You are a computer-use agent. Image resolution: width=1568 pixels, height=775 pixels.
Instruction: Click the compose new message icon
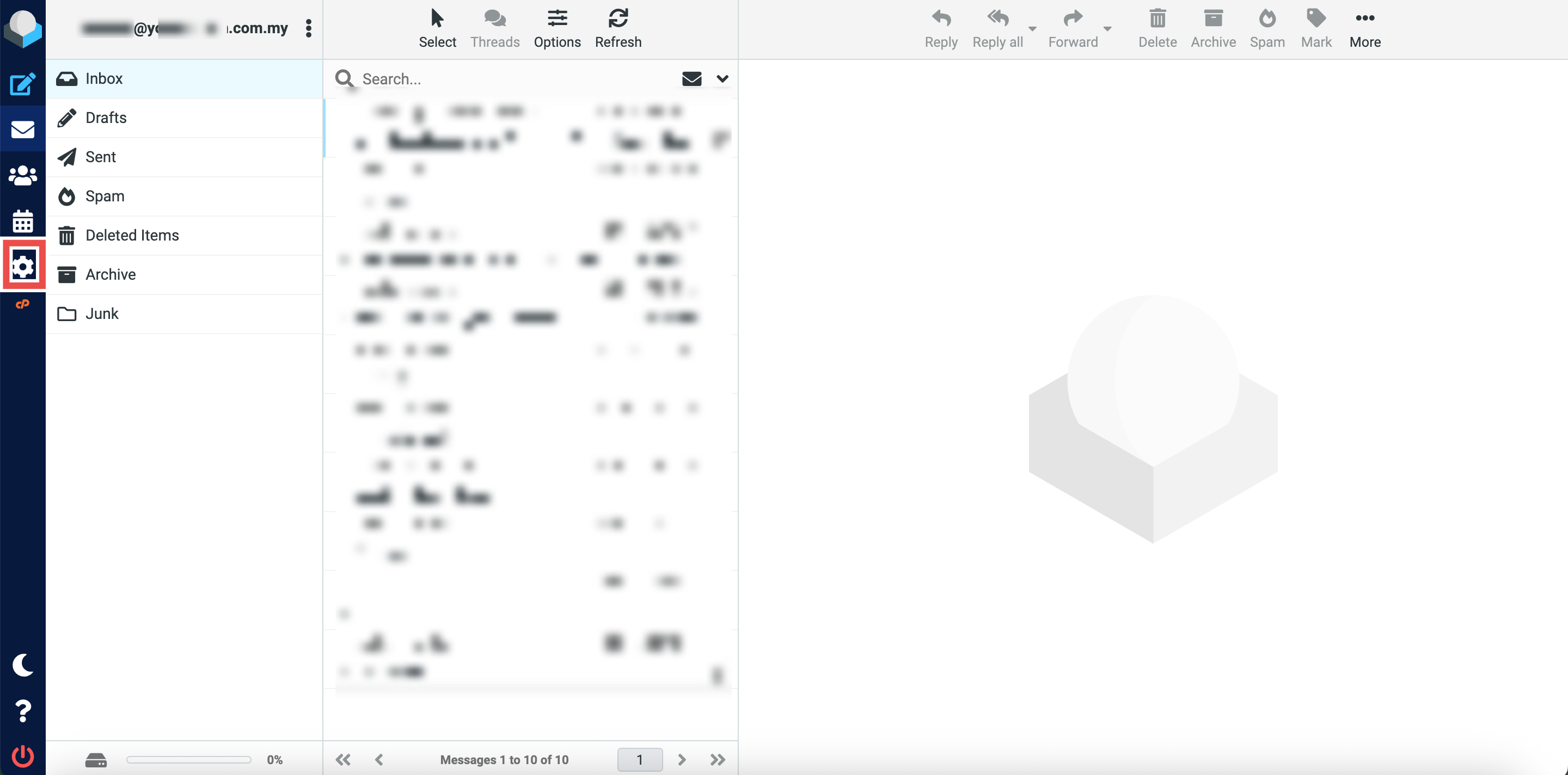click(x=22, y=84)
